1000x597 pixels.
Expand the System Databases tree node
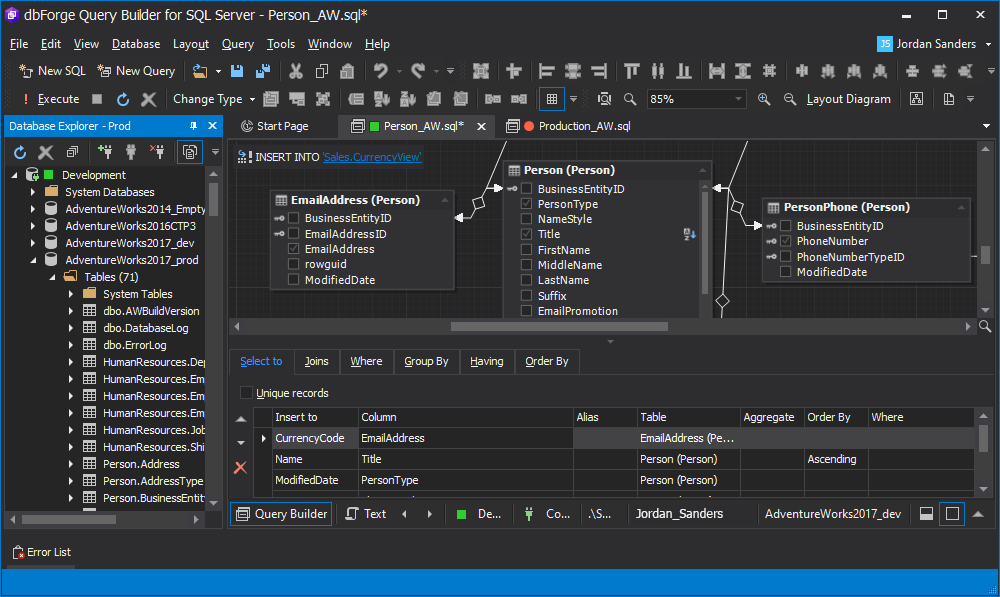click(x=33, y=192)
